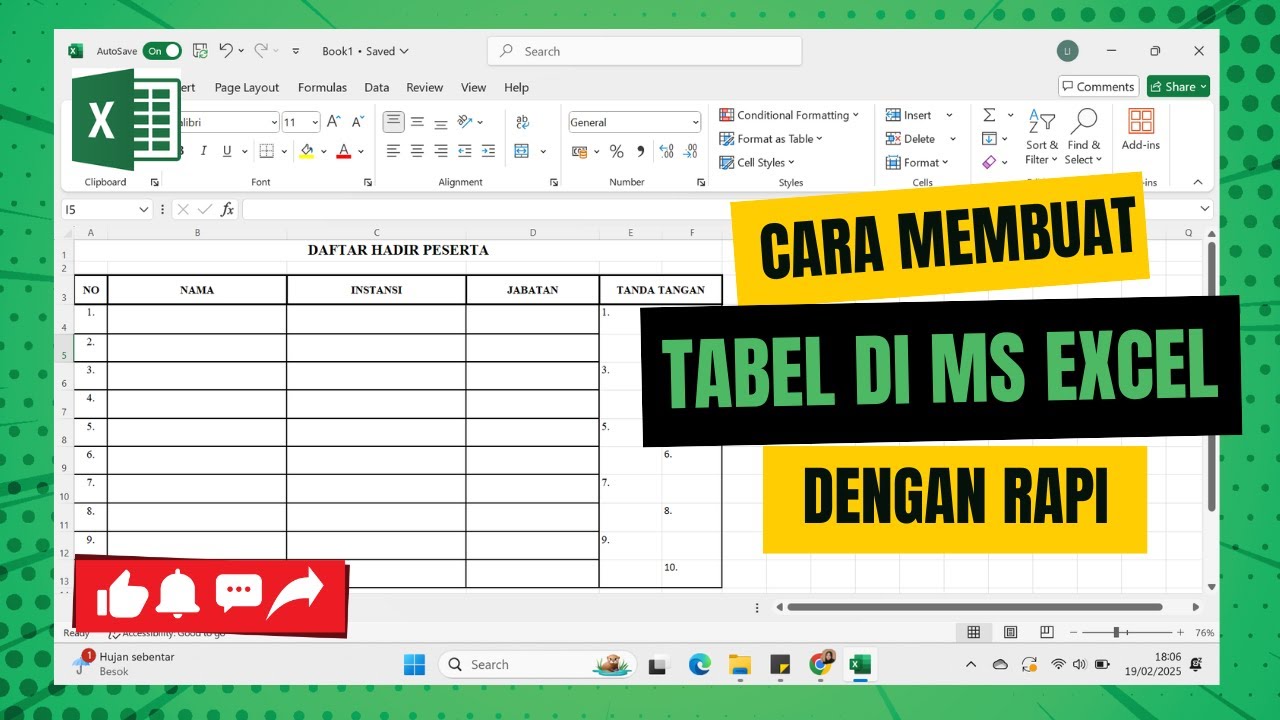This screenshot has height=720, width=1280.
Task: Select Center horizontal alignment icon
Action: pos(417,151)
